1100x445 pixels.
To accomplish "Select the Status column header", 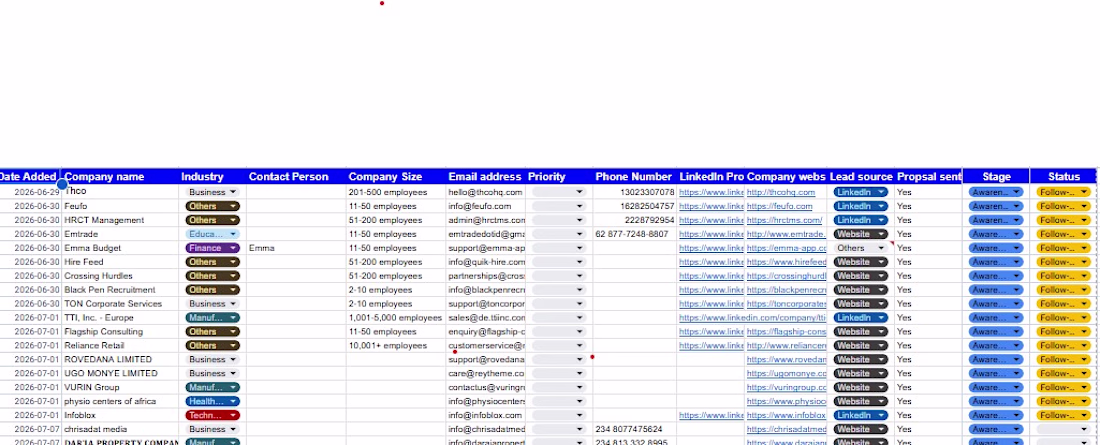I will 1064,177.
